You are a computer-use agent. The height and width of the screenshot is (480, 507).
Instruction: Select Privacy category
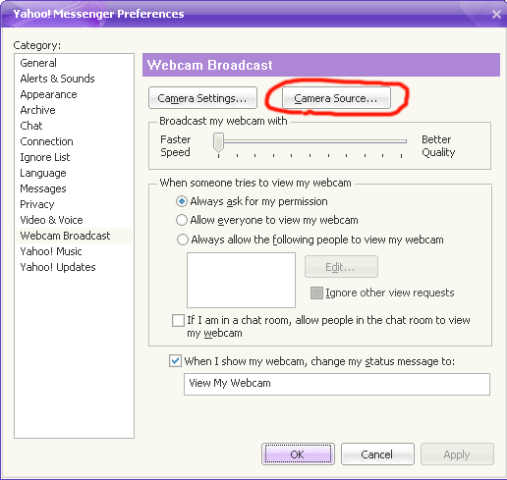pyautogui.click(x=37, y=204)
